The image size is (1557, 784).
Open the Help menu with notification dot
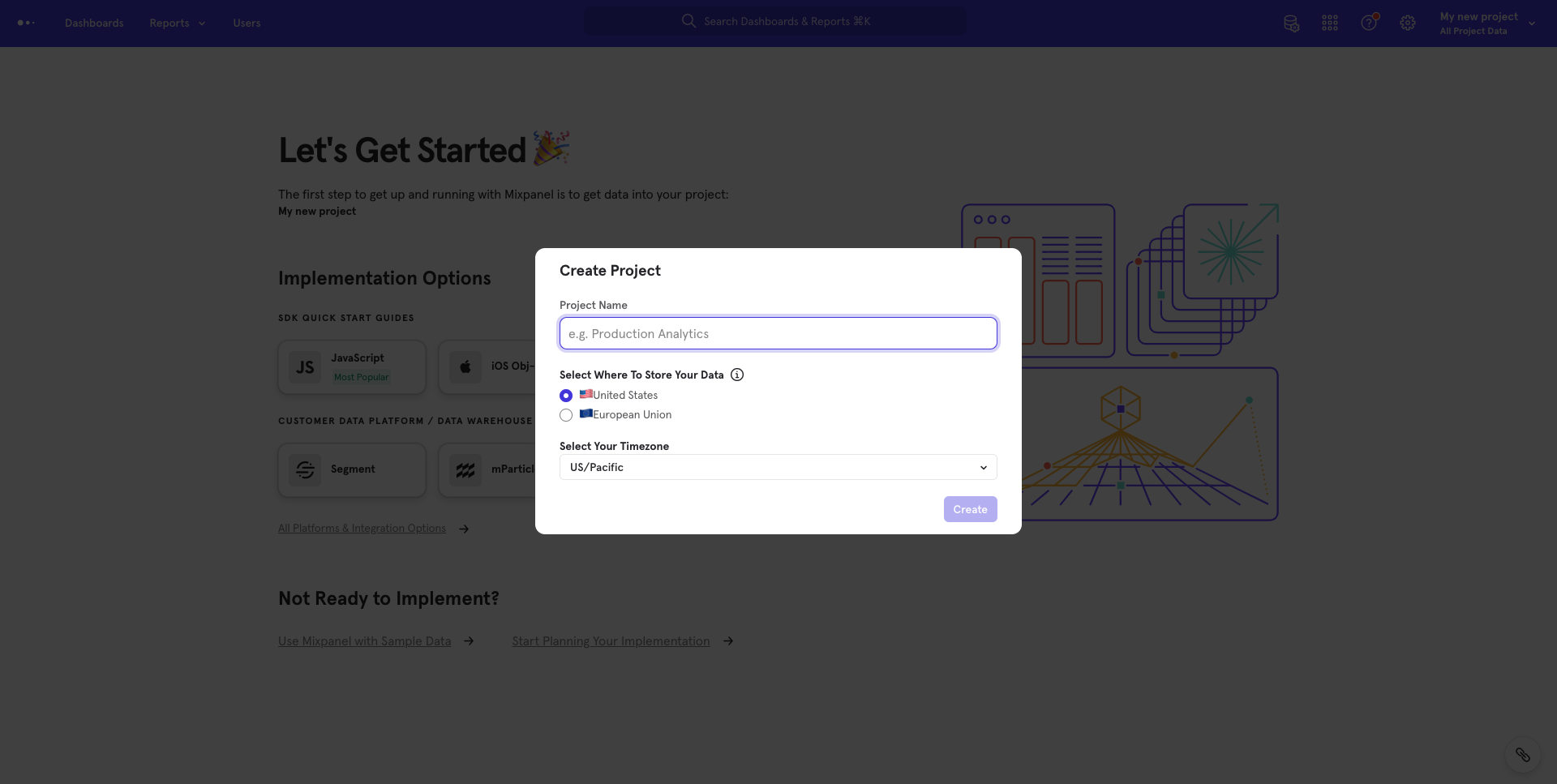click(x=1369, y=22)
